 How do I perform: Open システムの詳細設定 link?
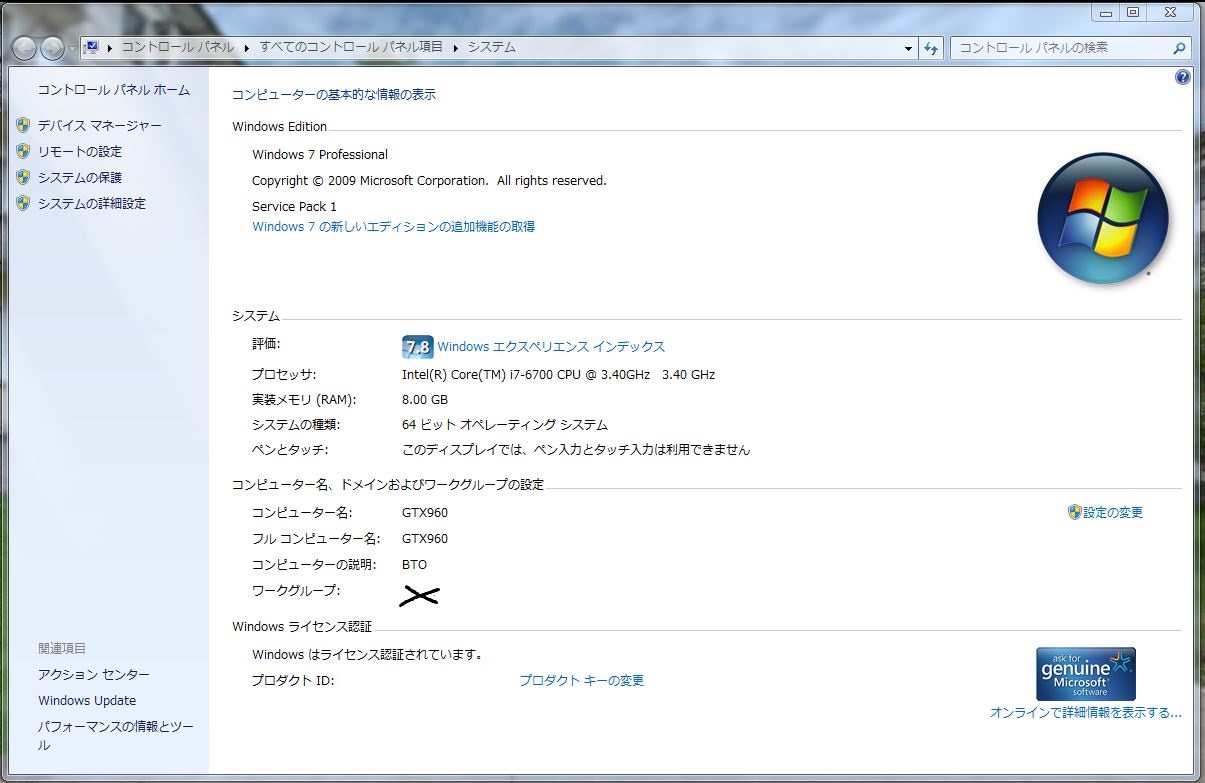pos(92,203)
